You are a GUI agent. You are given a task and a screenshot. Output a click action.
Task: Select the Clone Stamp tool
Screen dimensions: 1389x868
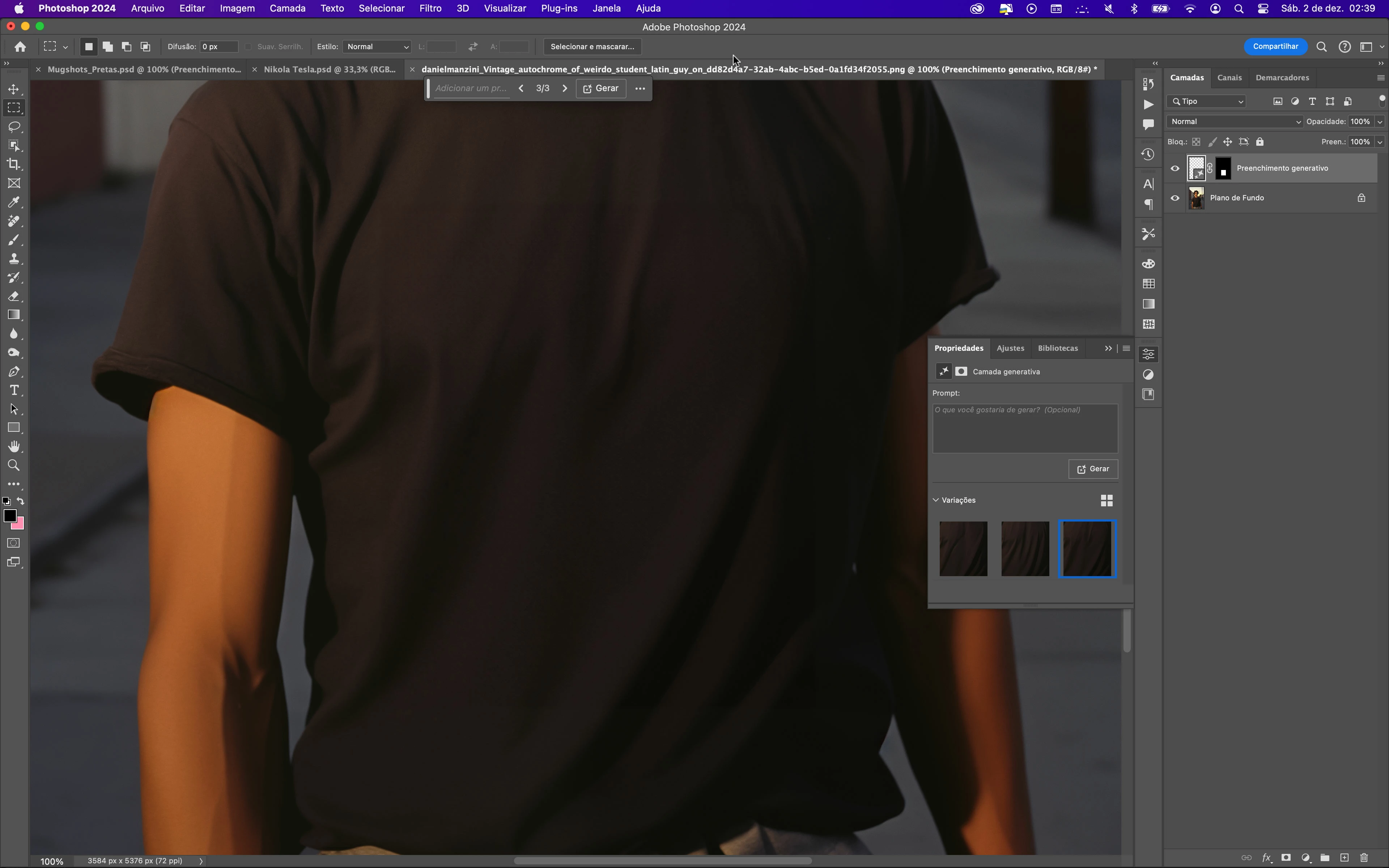14,259
